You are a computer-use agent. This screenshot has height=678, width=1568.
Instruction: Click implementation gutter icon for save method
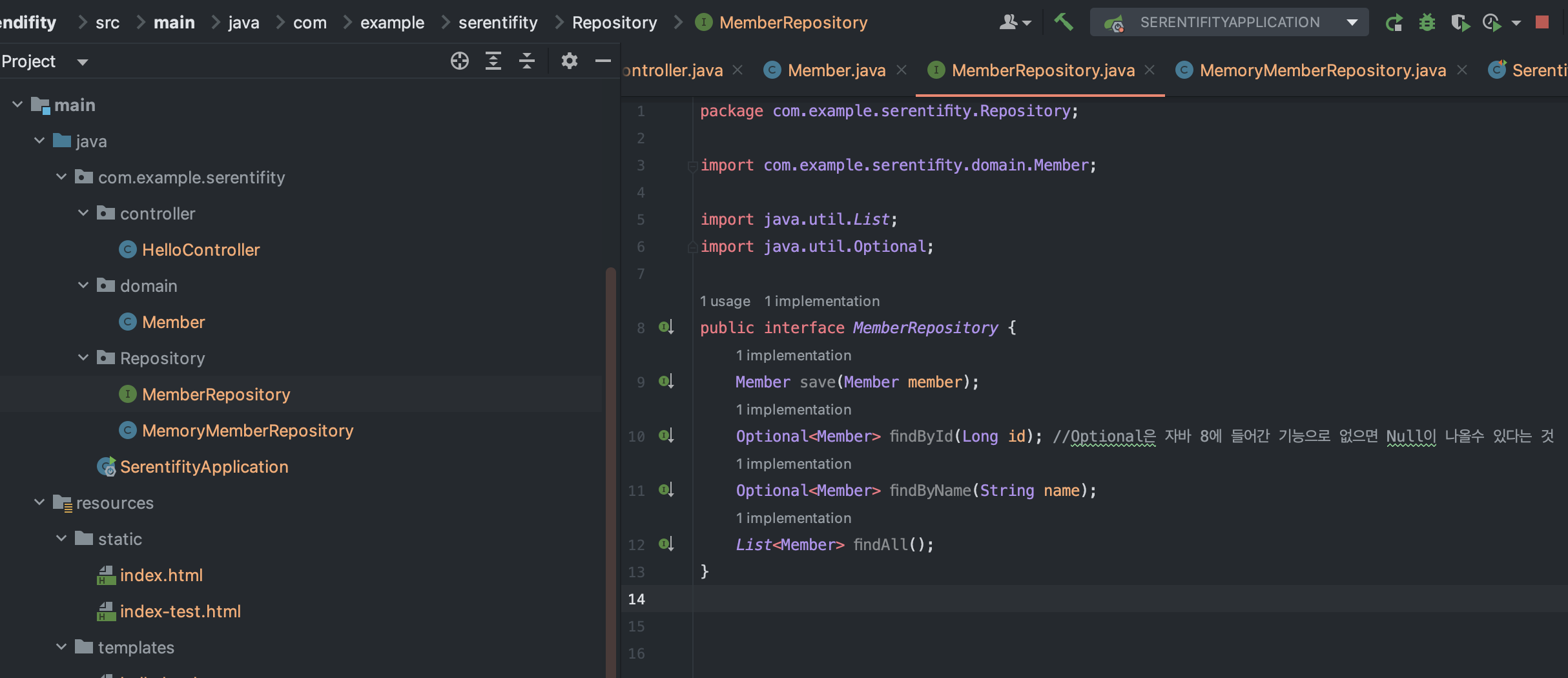tap(666, 382)
